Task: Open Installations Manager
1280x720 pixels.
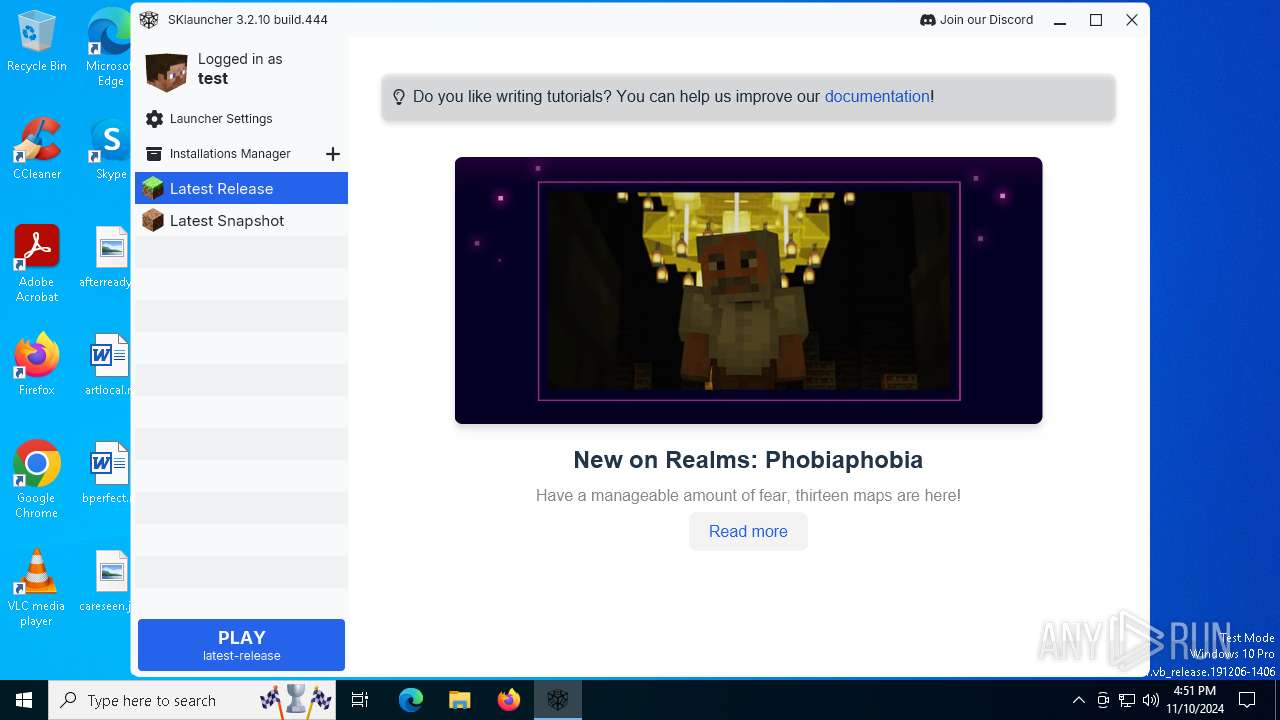Action: (x=230, y=154)
